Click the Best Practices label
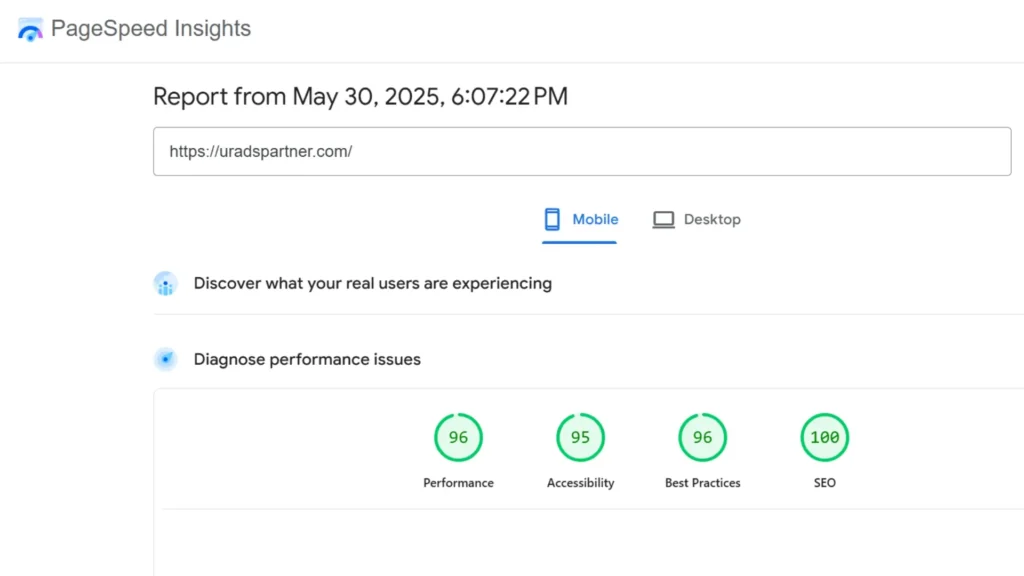The image size is (1024, 576). pyautogui.click(x=703, y=483)
